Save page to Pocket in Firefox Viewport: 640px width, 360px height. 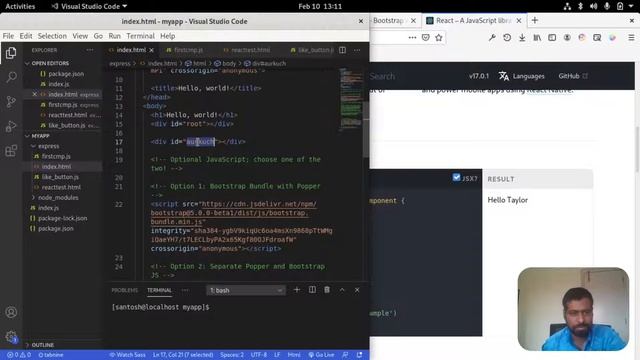coord(426,38)
